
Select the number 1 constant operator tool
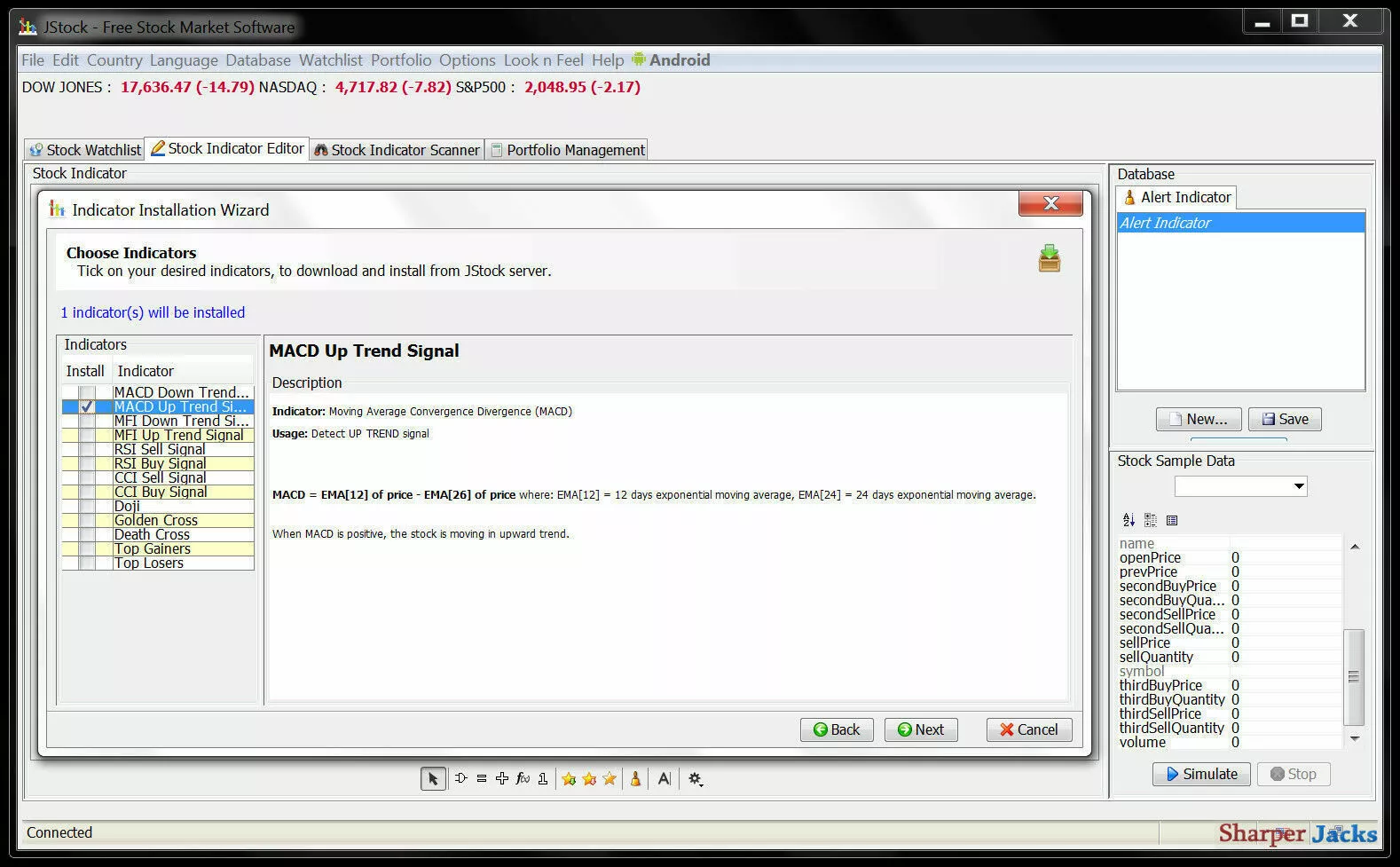543,778
